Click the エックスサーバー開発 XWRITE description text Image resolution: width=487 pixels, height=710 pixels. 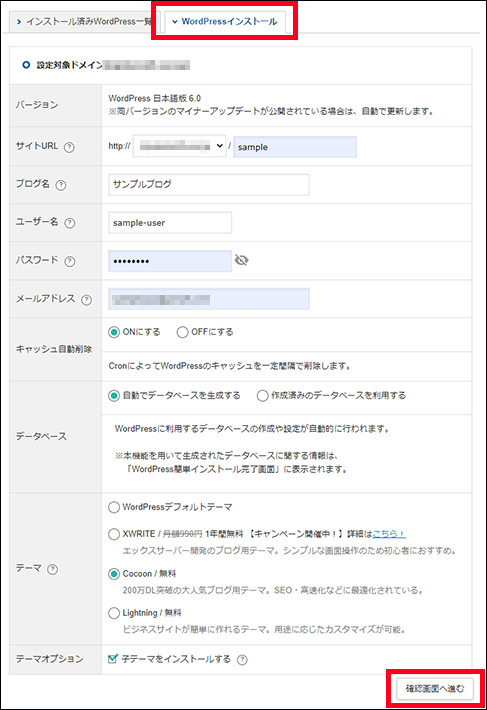point(289,551)
